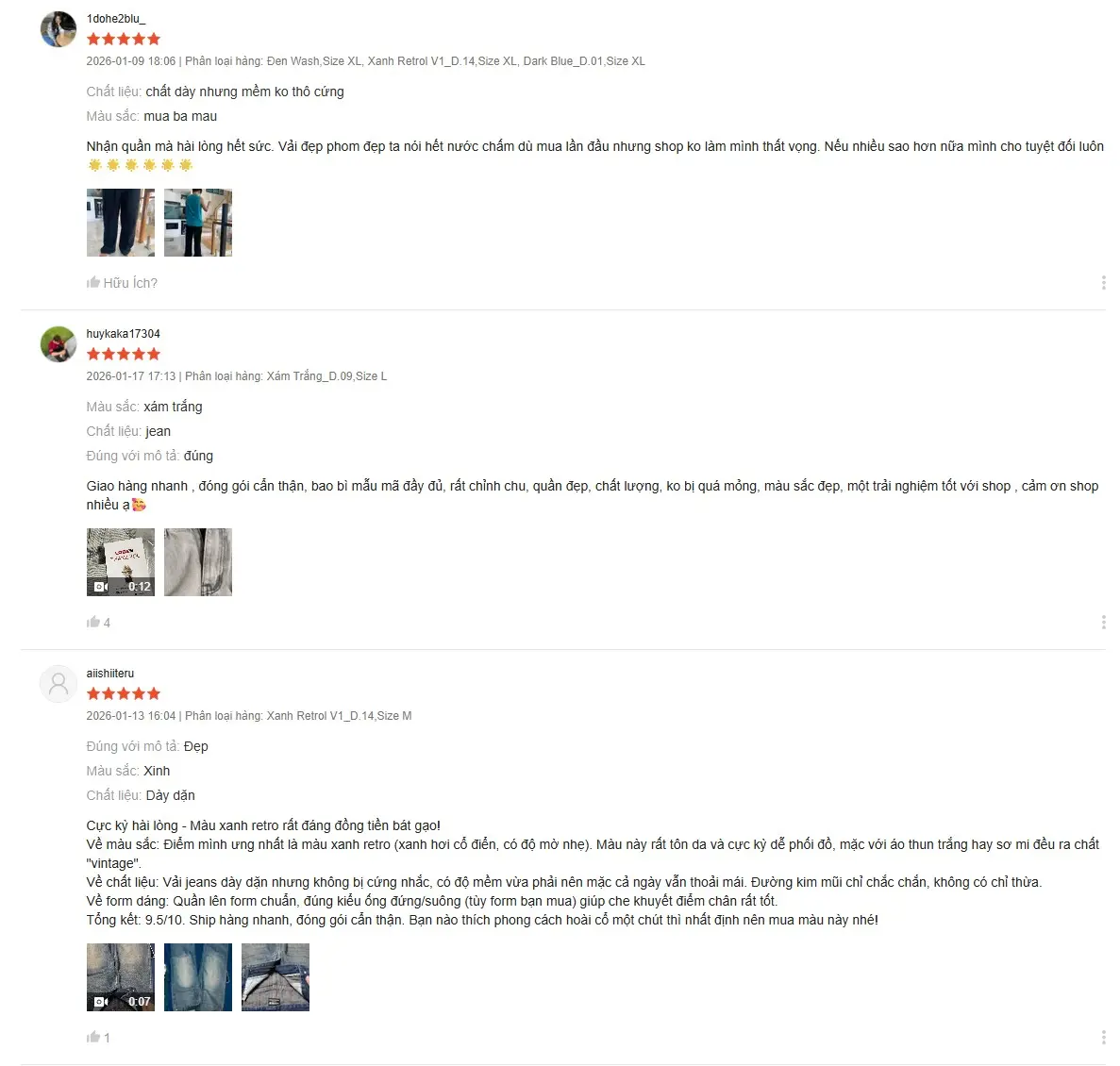Open username link aiishiiteru

(x=110, y=674)
